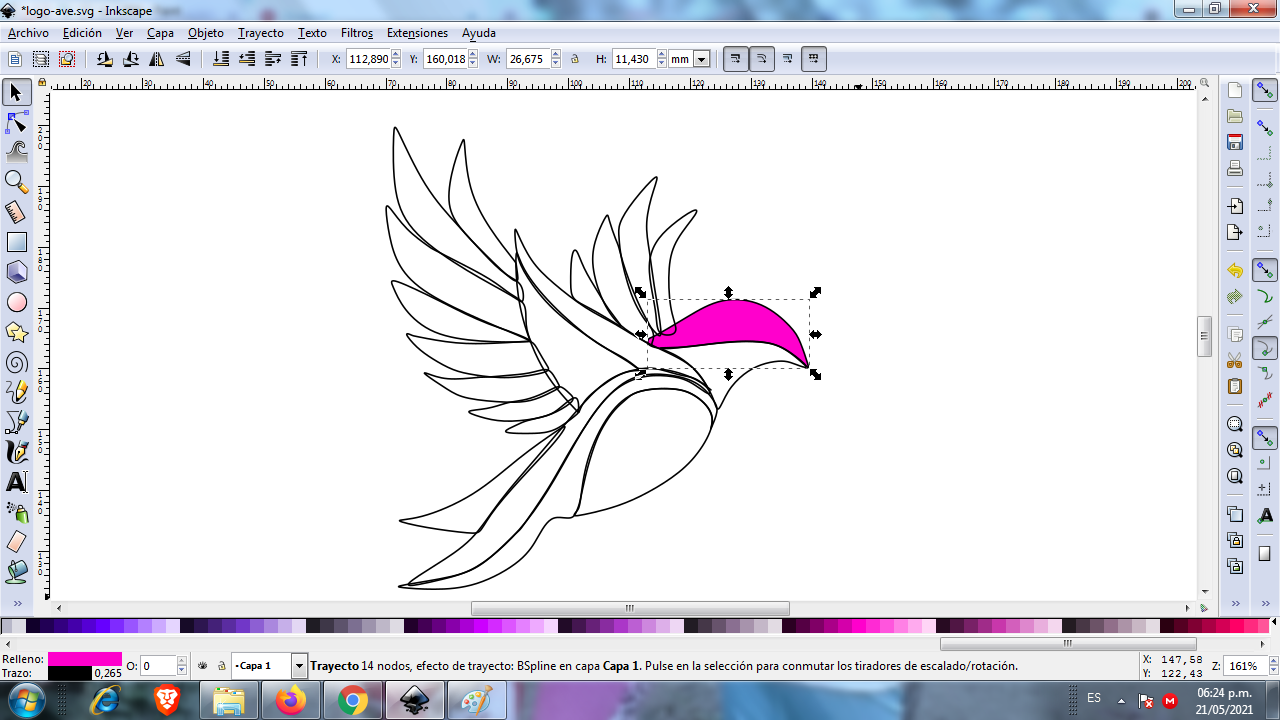Increase the opacity O stepper
The height and width of the screenshot is (720, 1280).
pyautogui.click(x=182, y=661)
